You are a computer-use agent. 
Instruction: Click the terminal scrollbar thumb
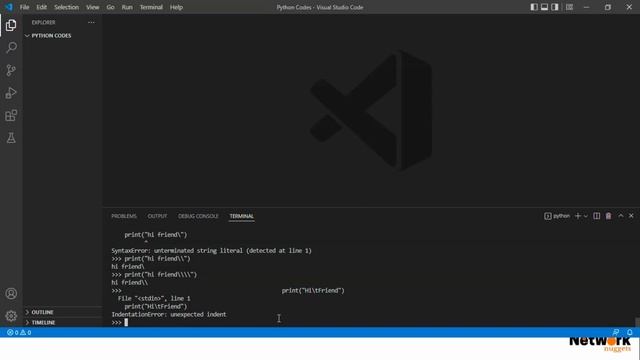(x=637, y=322)
